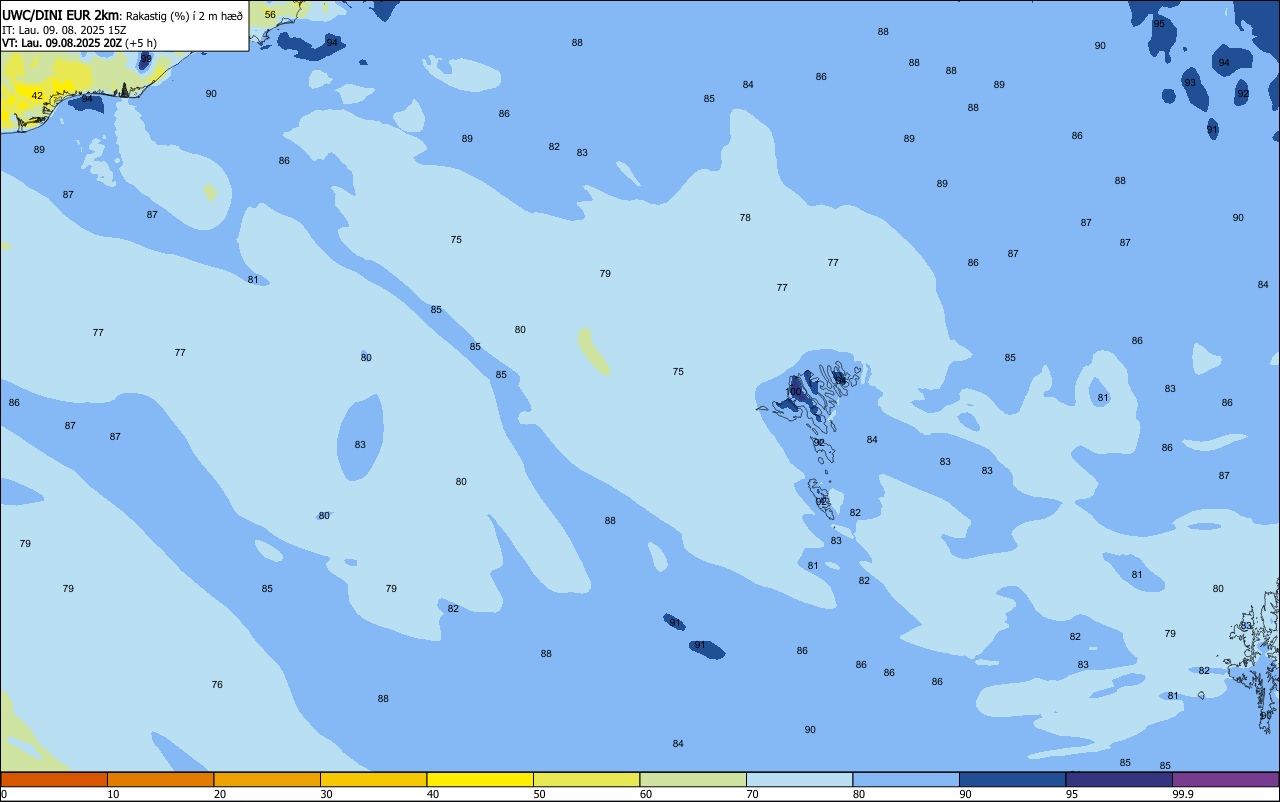
Task: Click the tree-shaped marker on the southern coastline
Action: point(125,91)
